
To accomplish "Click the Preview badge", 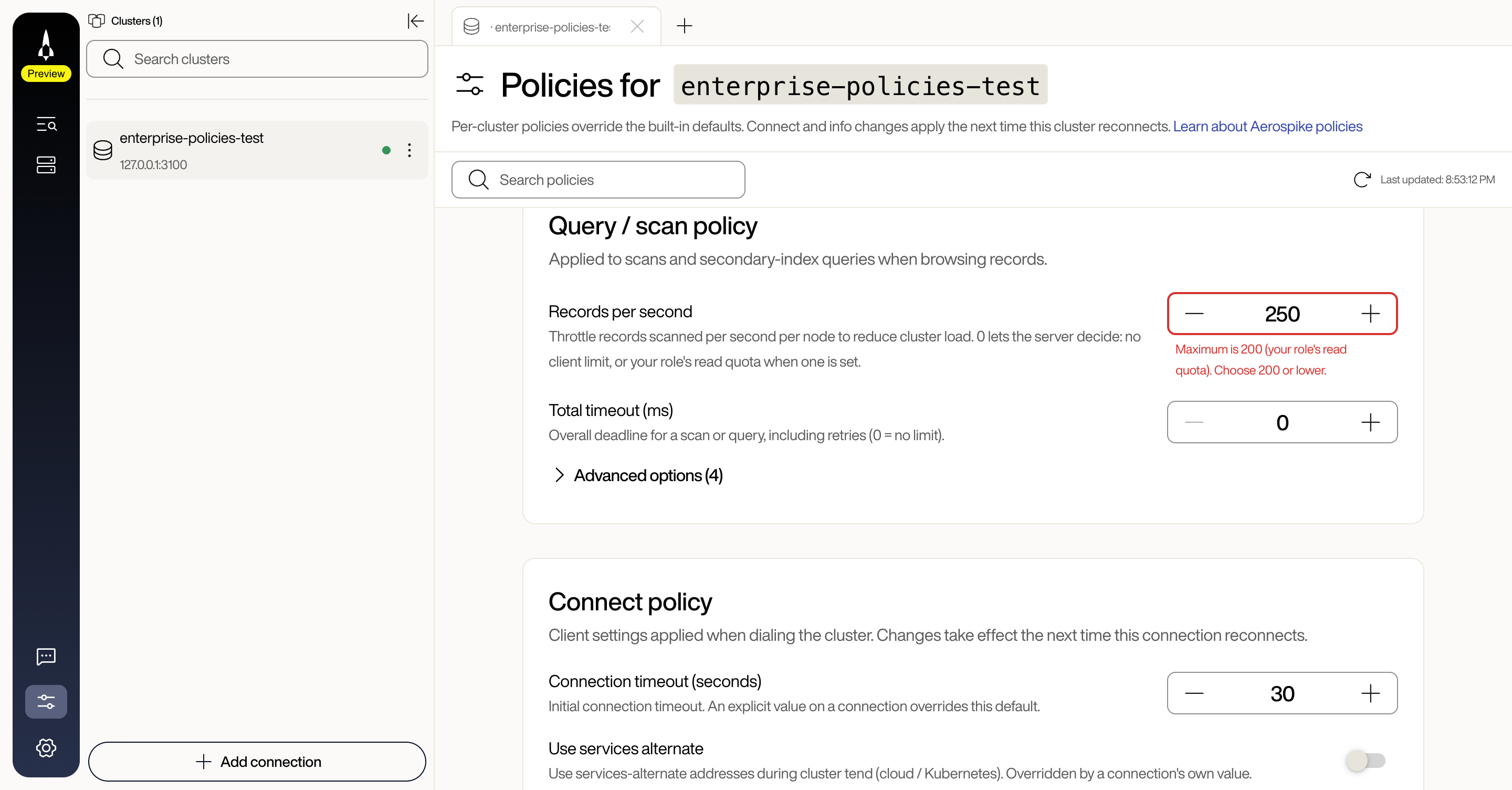I will coord(46,74).
